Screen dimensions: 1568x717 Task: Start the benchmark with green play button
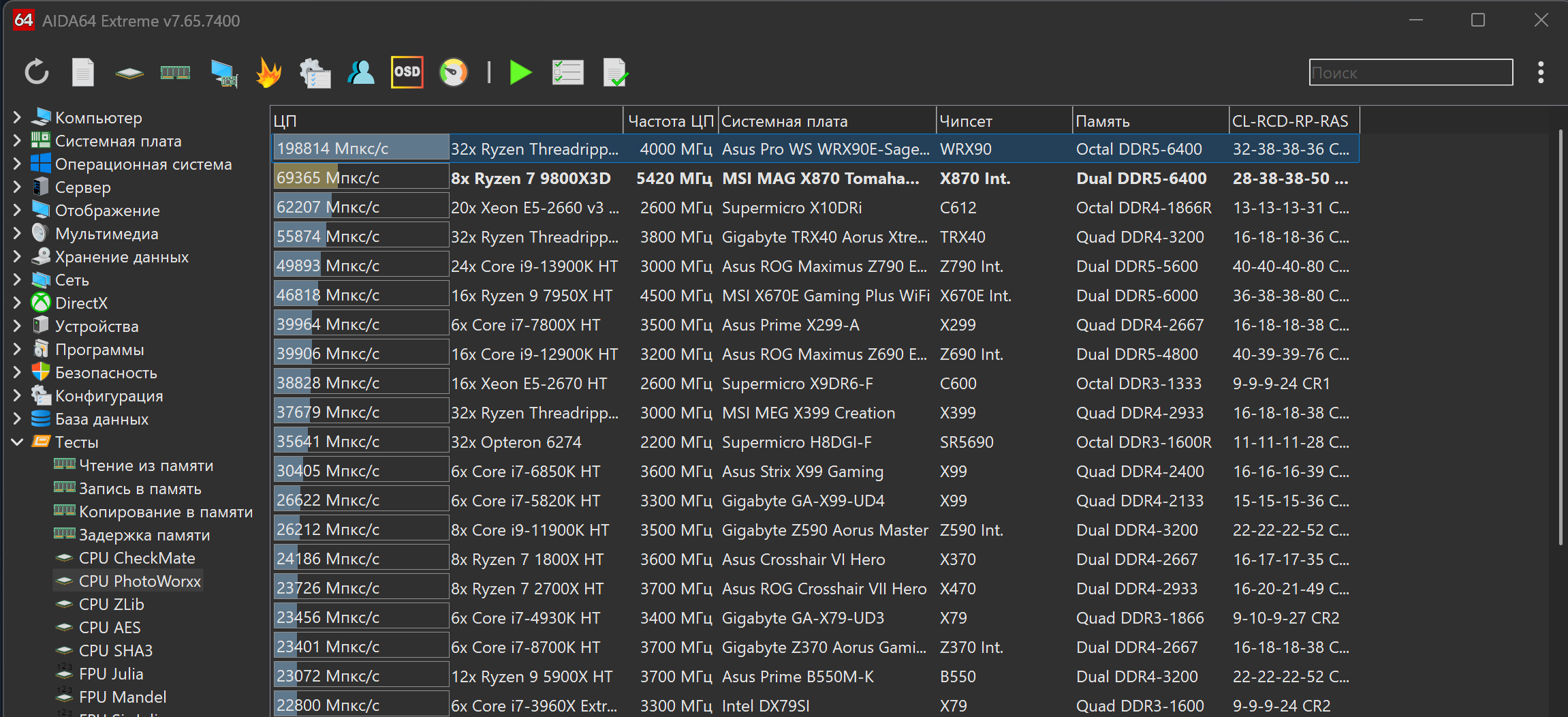point(521,72)
